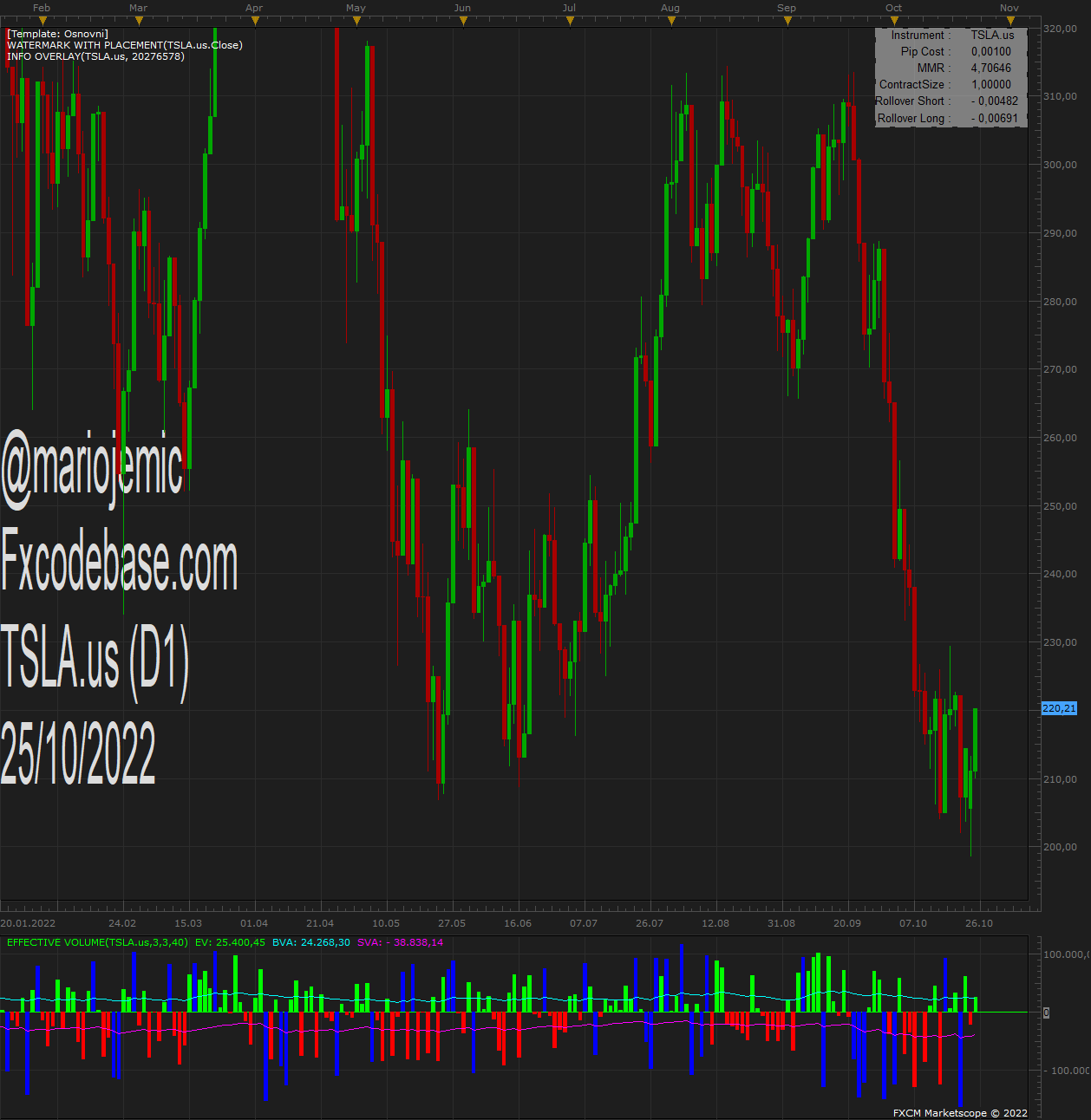This screenshot has width=1091, height=1120.
Task: Click the Jun month marker triangle
Action: (464, 21)
